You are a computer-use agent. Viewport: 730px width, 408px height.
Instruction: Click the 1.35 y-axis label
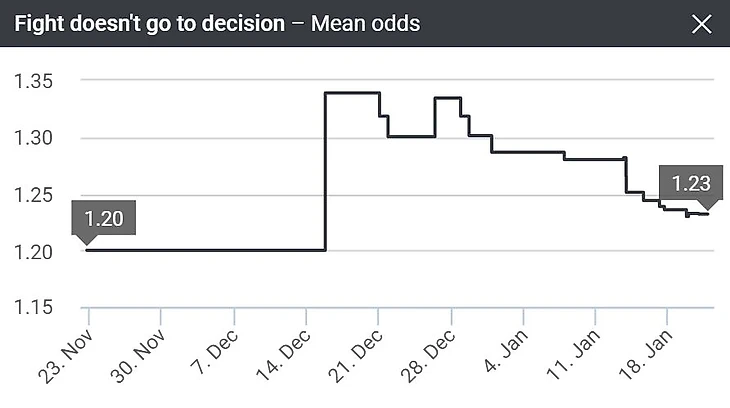[33, 81]
